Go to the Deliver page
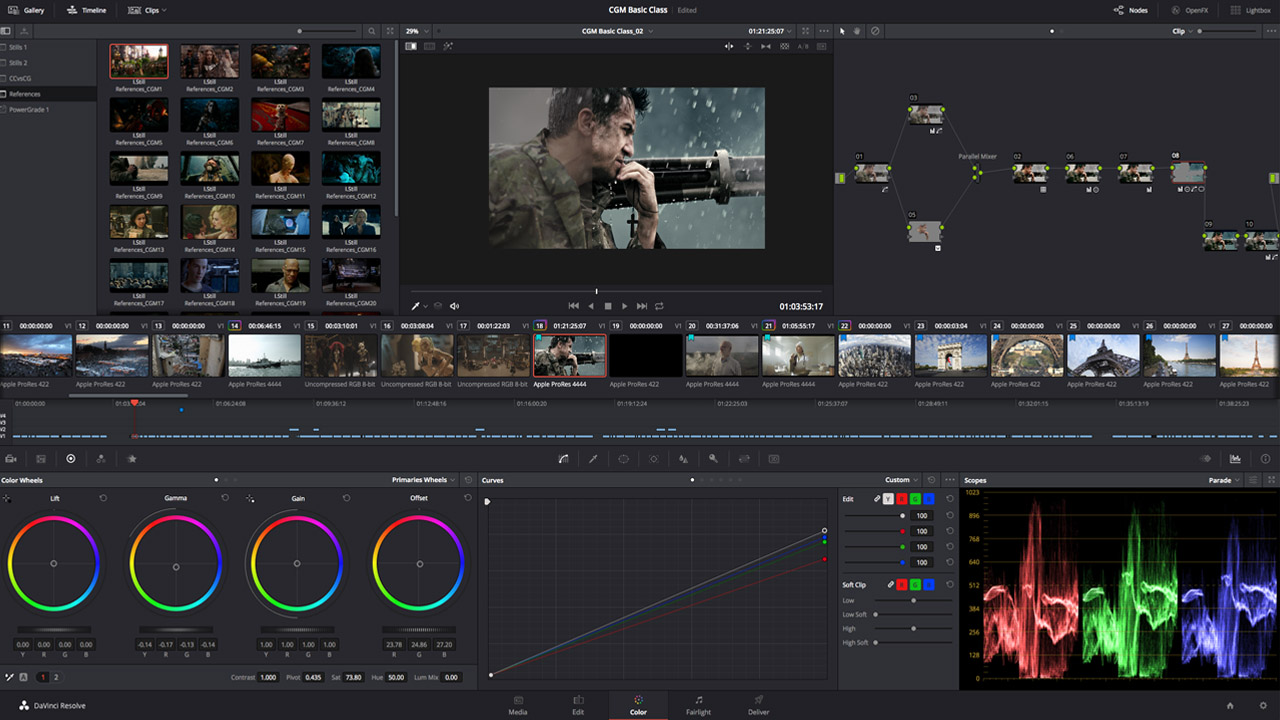 click(x=759, y=705)
